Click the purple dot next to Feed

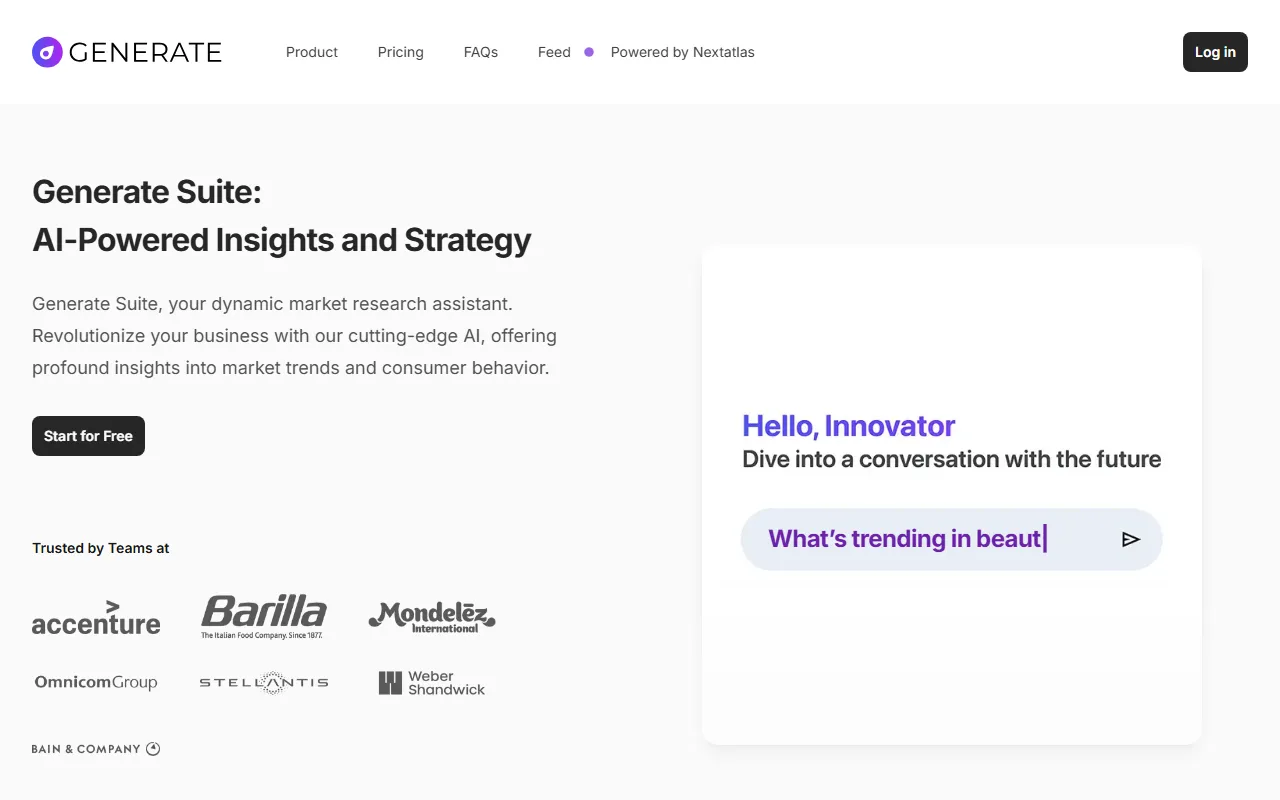(588, 52)
